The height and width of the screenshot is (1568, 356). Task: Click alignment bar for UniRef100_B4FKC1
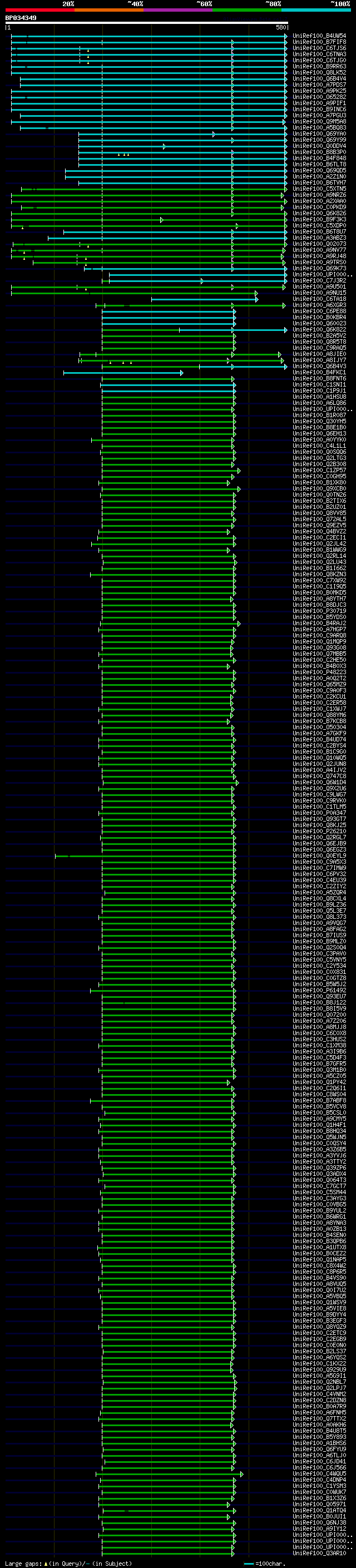123,373
